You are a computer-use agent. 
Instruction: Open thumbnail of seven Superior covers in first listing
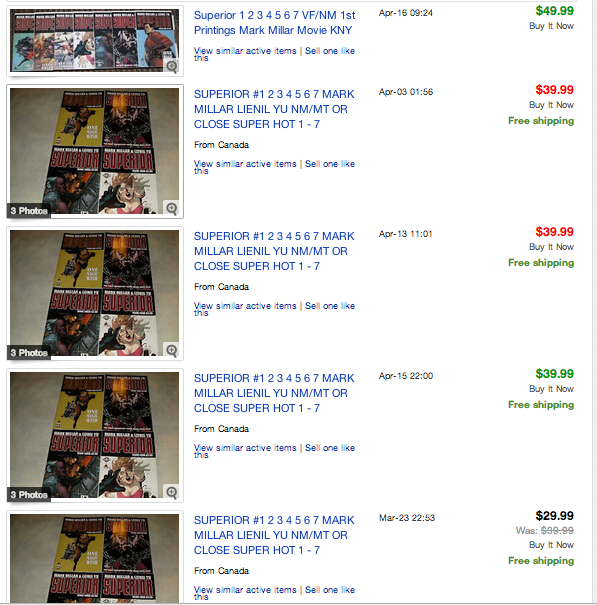(95, 41)
